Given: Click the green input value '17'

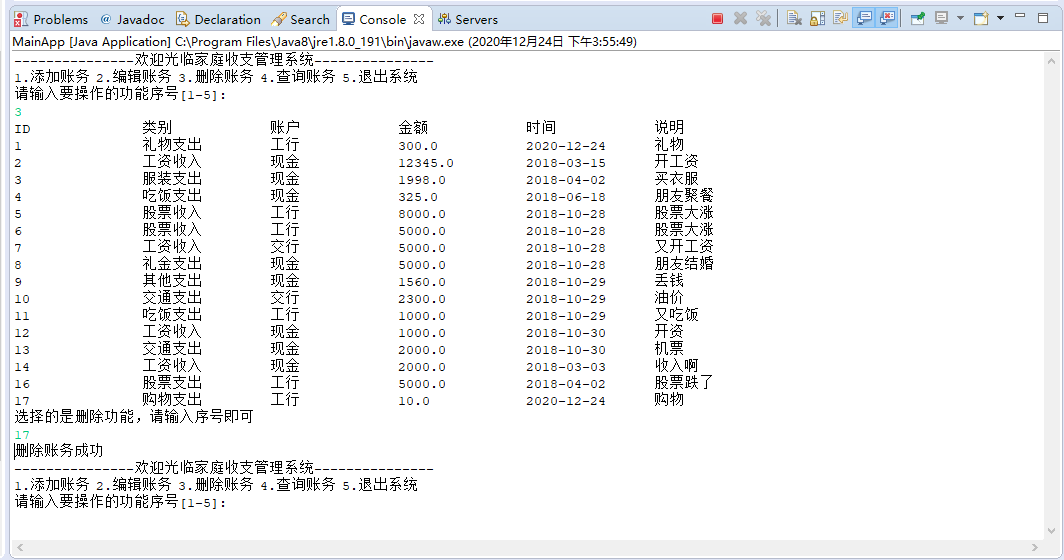Looking at the screenshot, I should click(22, 435).
